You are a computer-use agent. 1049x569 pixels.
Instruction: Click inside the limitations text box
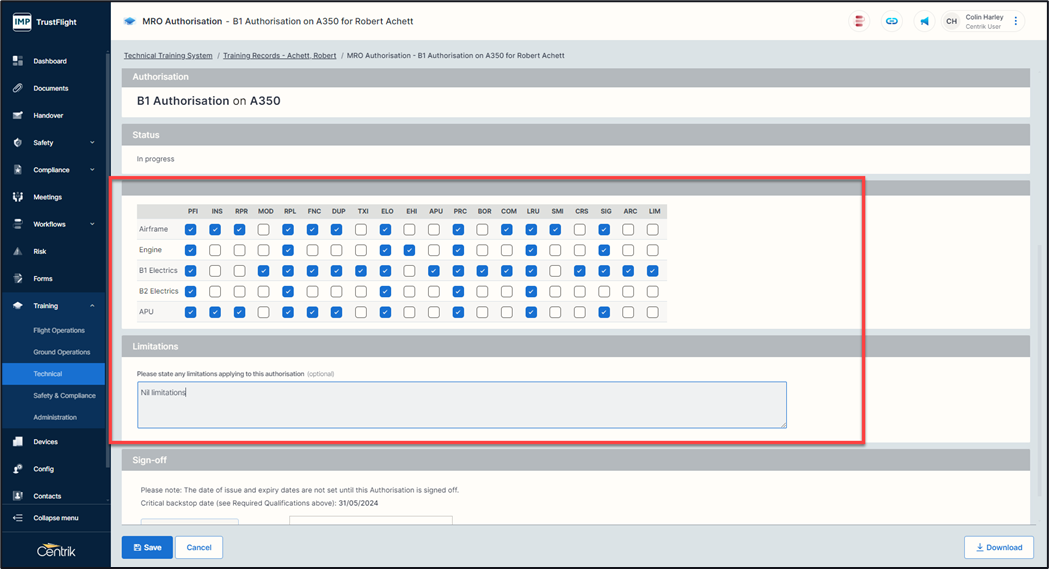click(x=461, y=405)
